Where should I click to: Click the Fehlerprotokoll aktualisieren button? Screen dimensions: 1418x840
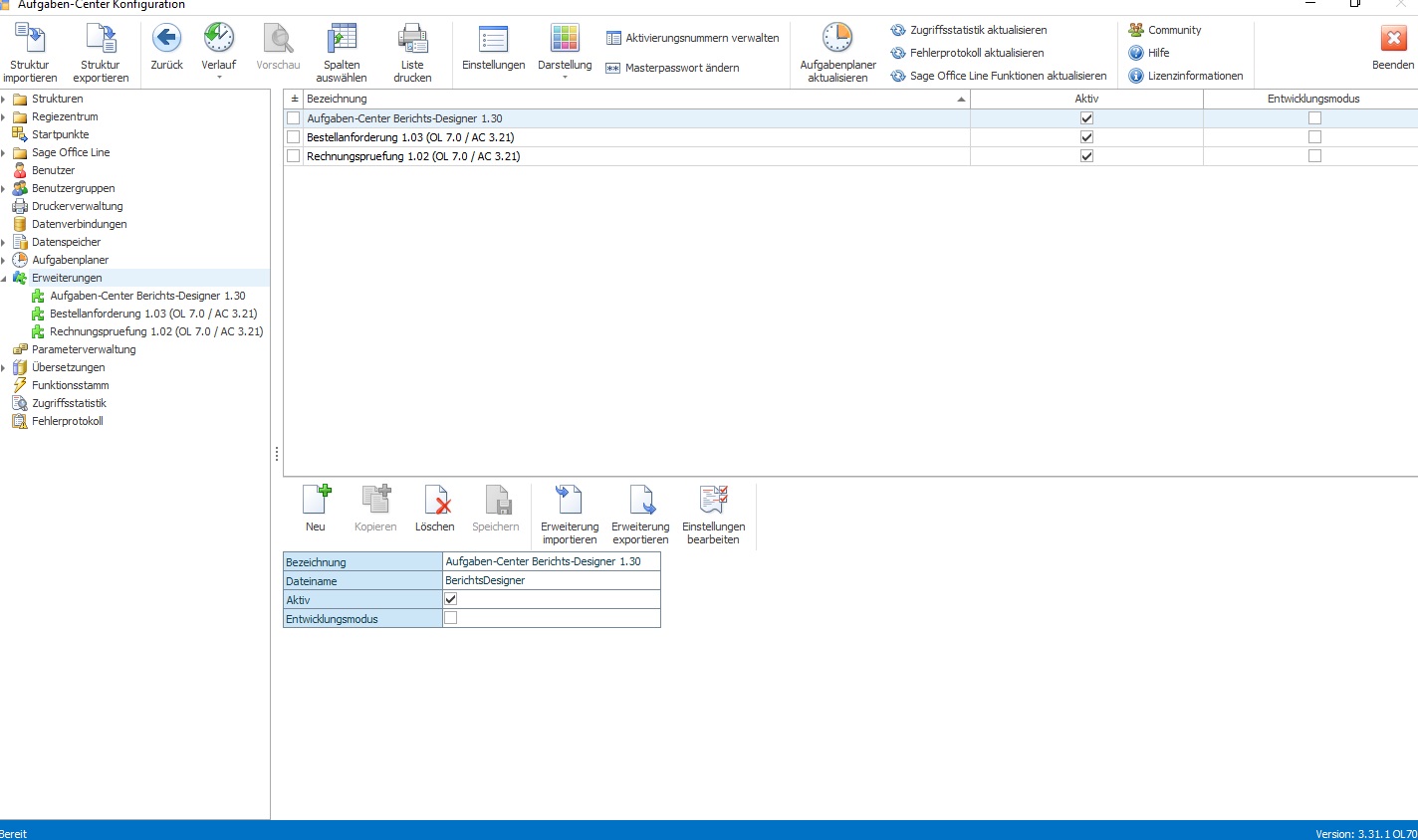pos(968,53)
